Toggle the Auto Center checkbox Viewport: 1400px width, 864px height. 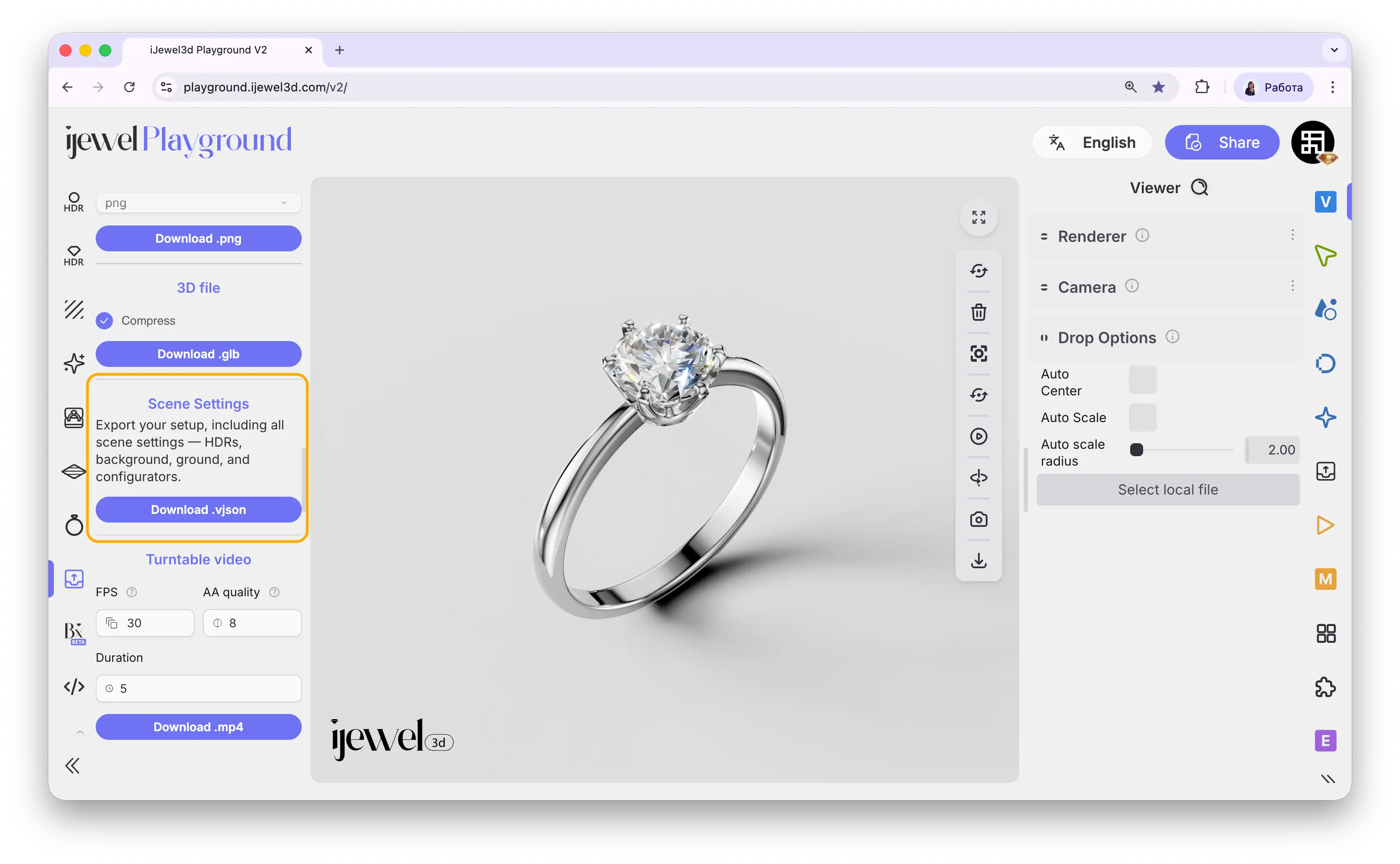pos(1142,380)
